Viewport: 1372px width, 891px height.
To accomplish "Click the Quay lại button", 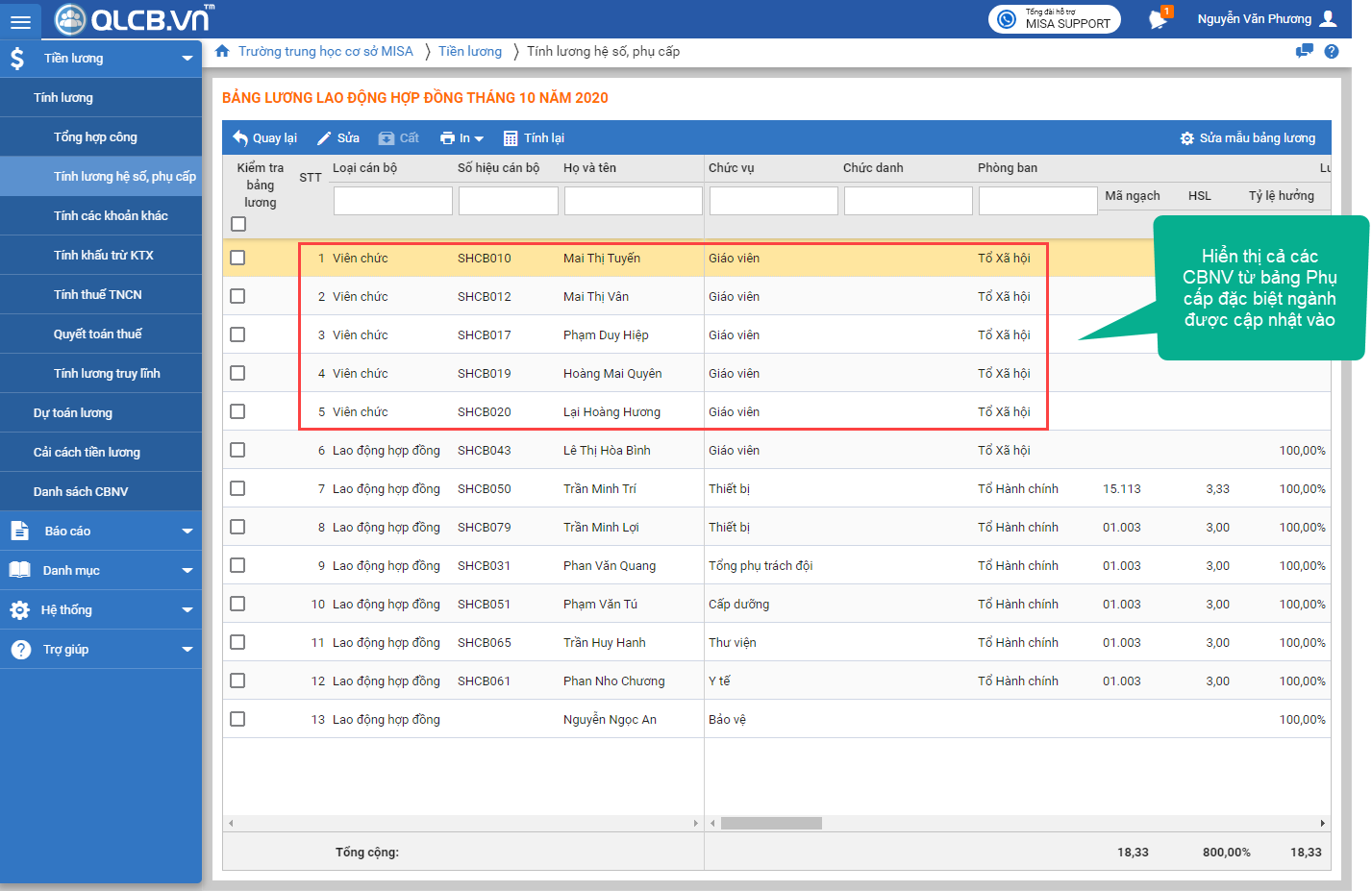I will (x=265, y=138).
